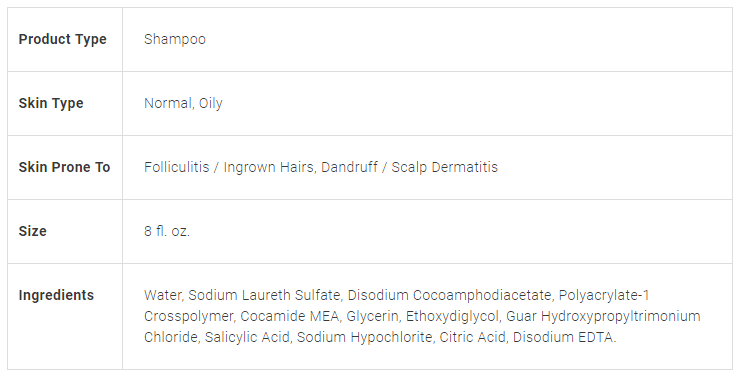Click the Skin Prone To label
The width and height of the screenshot is (743, 379).
click(64, 167)
